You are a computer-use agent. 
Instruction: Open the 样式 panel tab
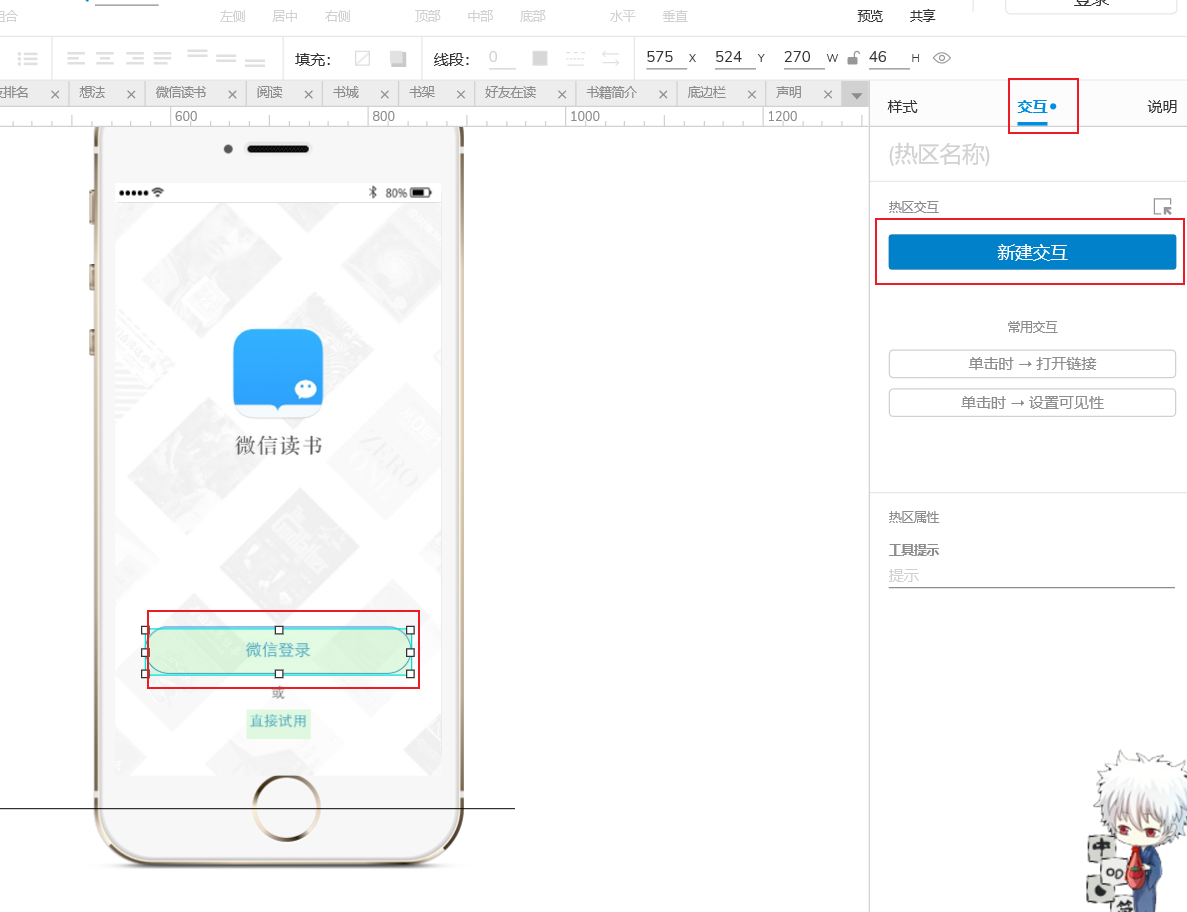[x=902, y=107]
